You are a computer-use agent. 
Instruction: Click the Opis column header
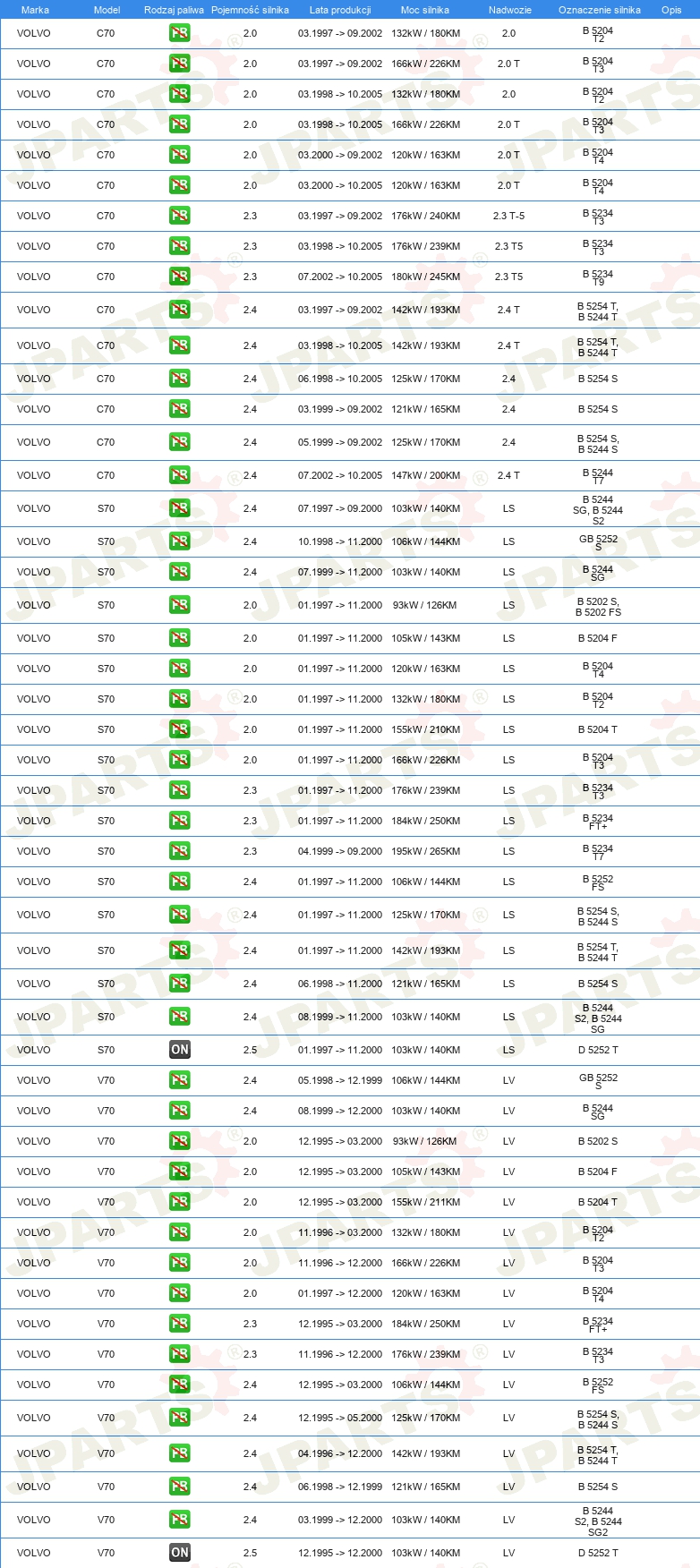point(671,10)
